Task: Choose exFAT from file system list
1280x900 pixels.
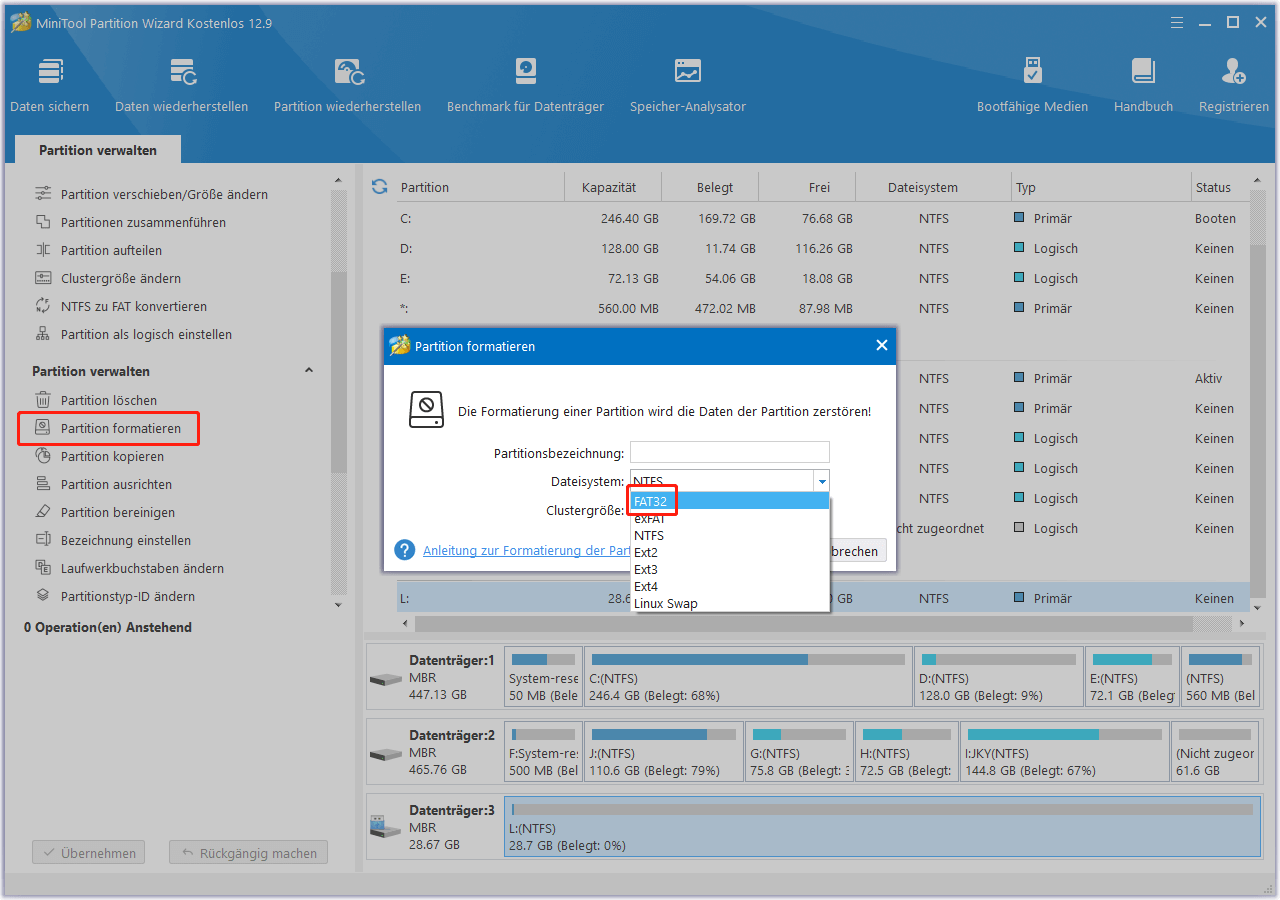Action: [730, 519]
